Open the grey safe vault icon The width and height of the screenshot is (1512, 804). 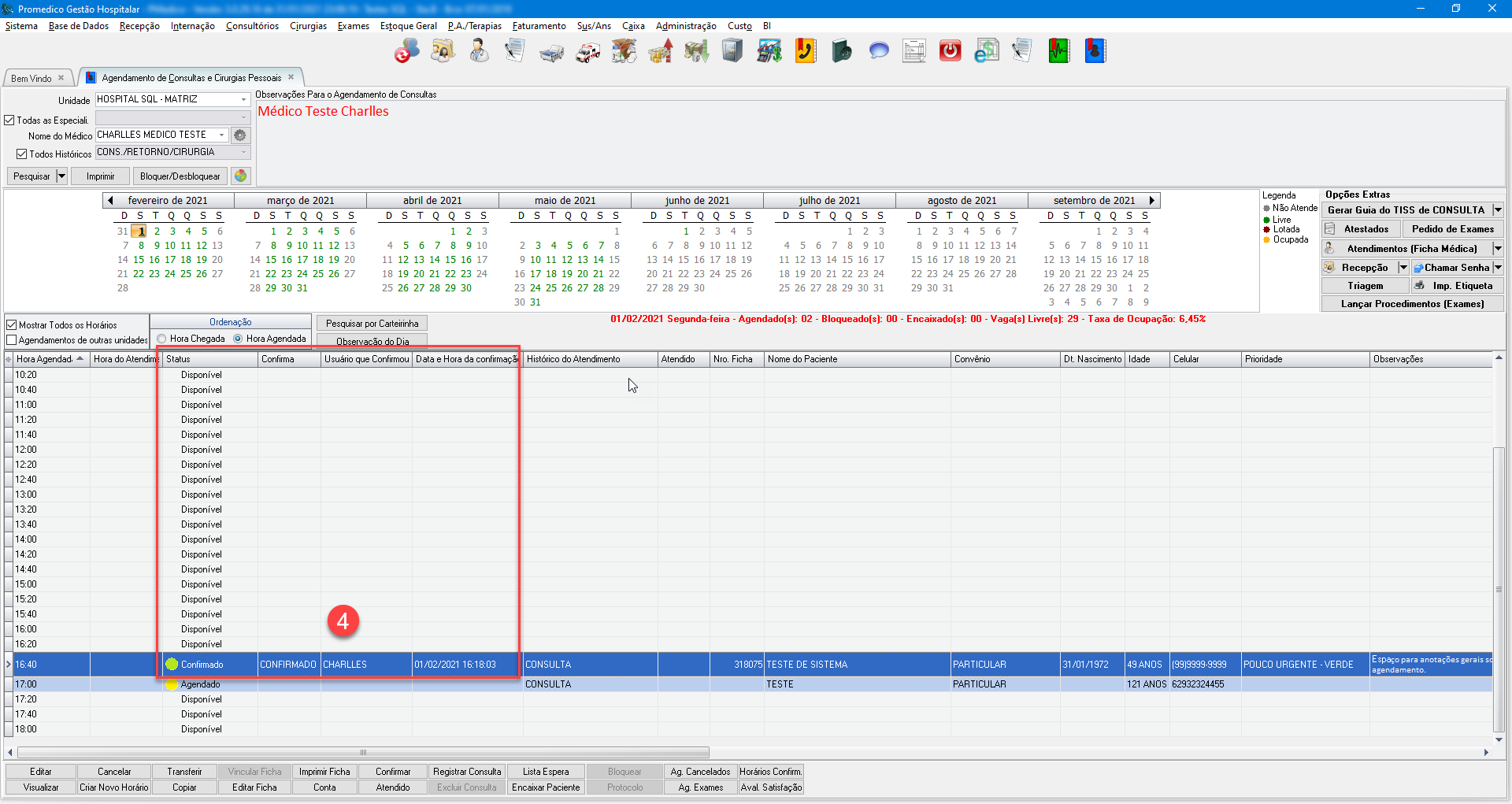pos(732,52)
